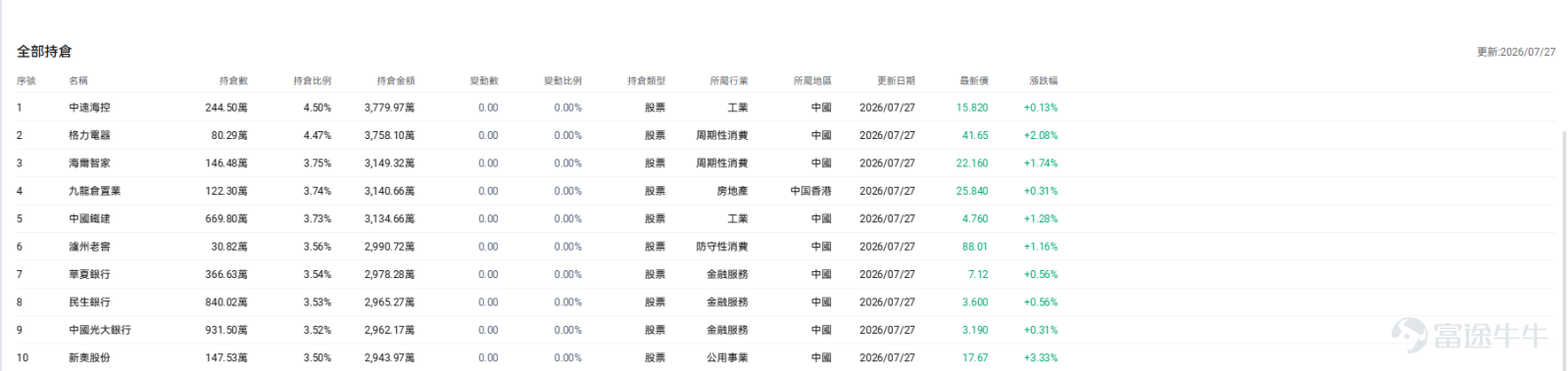Click holding ratio 4.50%
The height and width of the screenshot is (371, 1568).
(318, 108)
